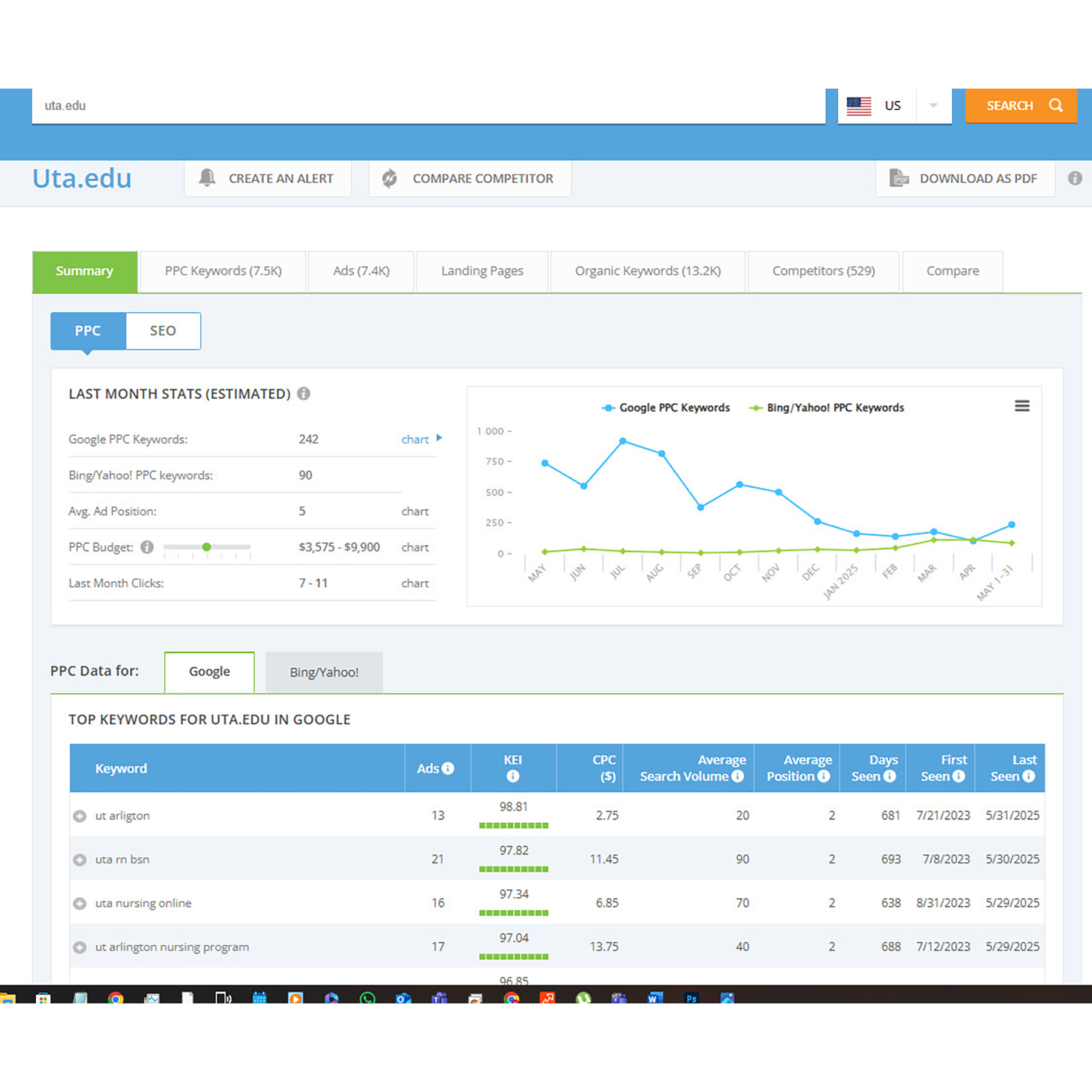Select the Bing/Yahoo! PPC data tab
This screenshot has height=1092, width=1092.
324,672
